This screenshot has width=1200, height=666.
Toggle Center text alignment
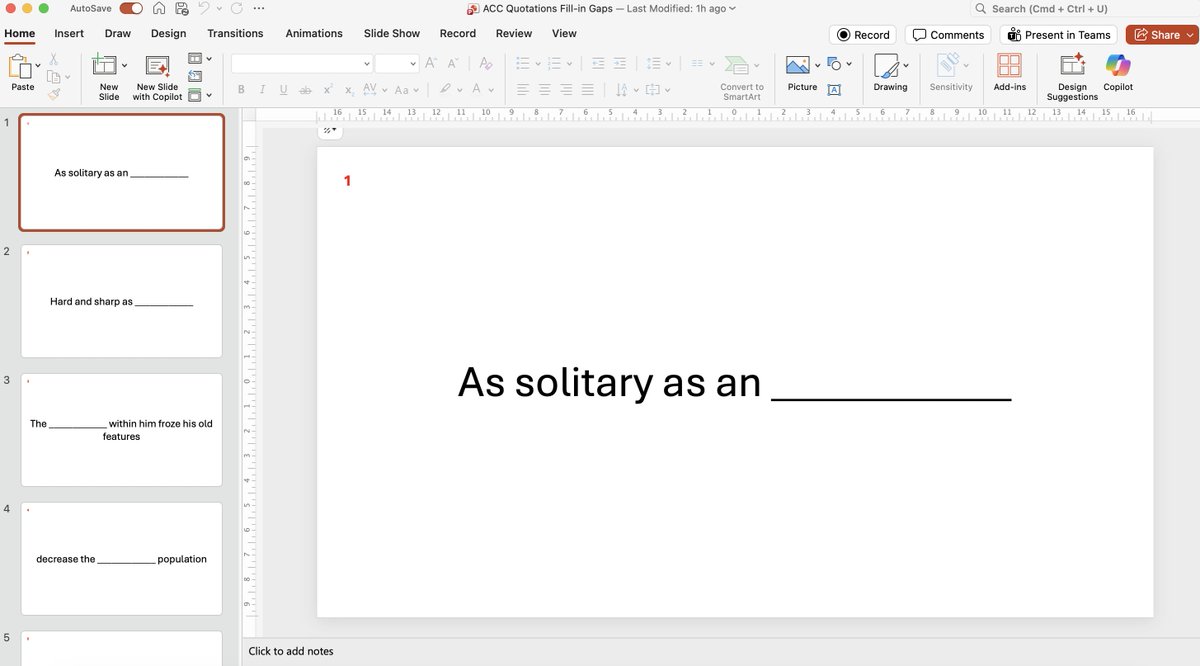tap(544, 90)
